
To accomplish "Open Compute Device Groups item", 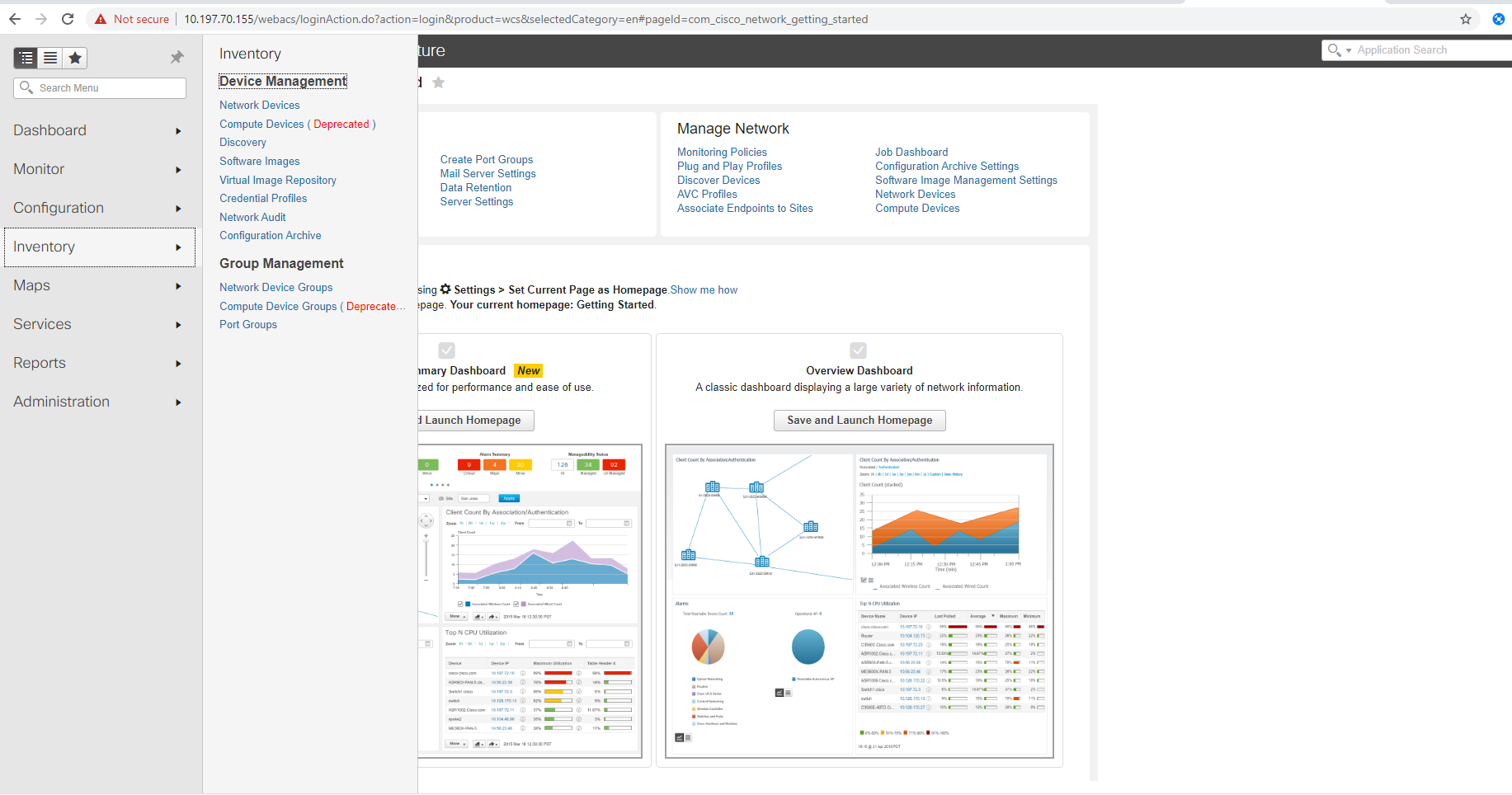I will [x=312, y=306].
